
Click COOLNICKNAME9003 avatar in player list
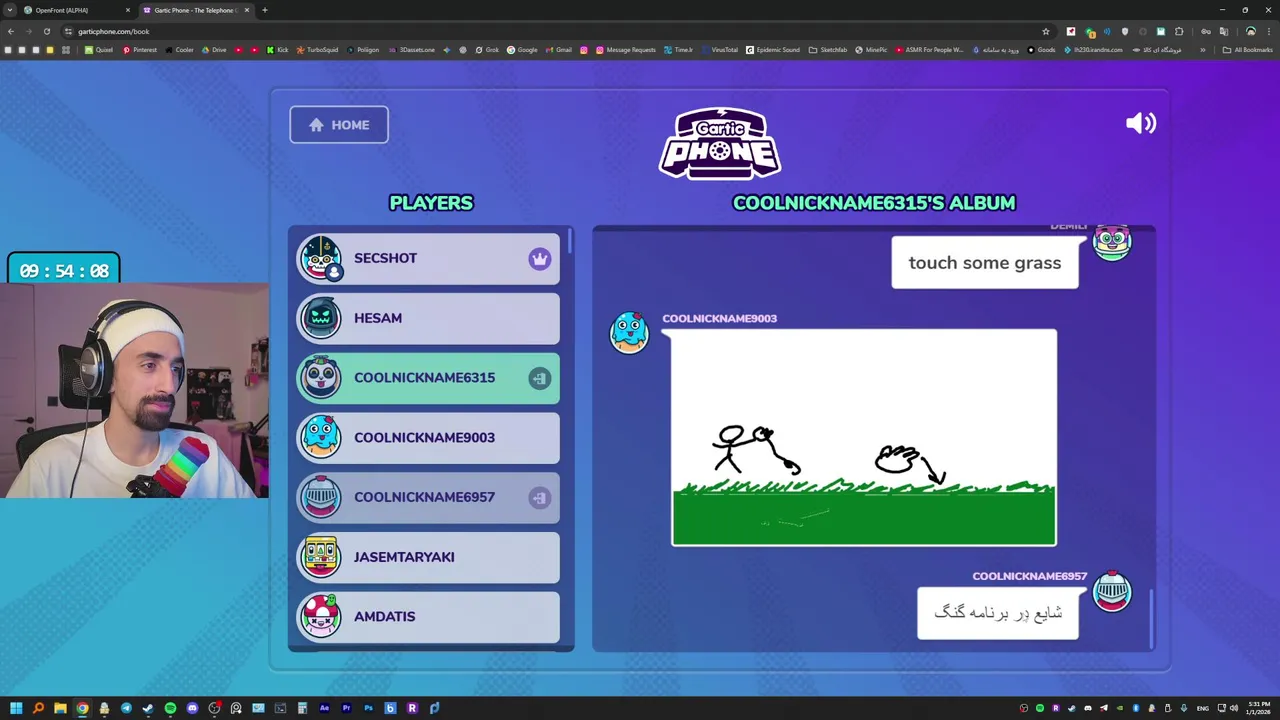click(x=321, y=437)
